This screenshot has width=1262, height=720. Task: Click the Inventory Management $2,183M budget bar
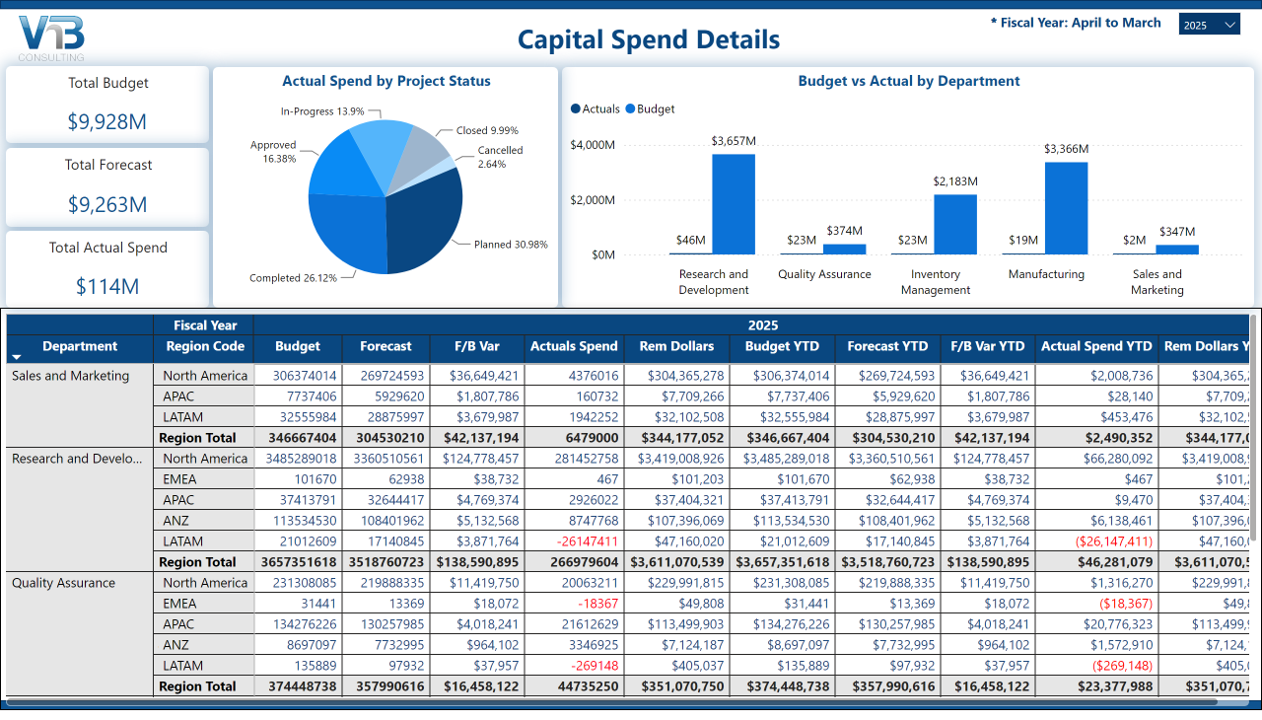click(955, 224)
